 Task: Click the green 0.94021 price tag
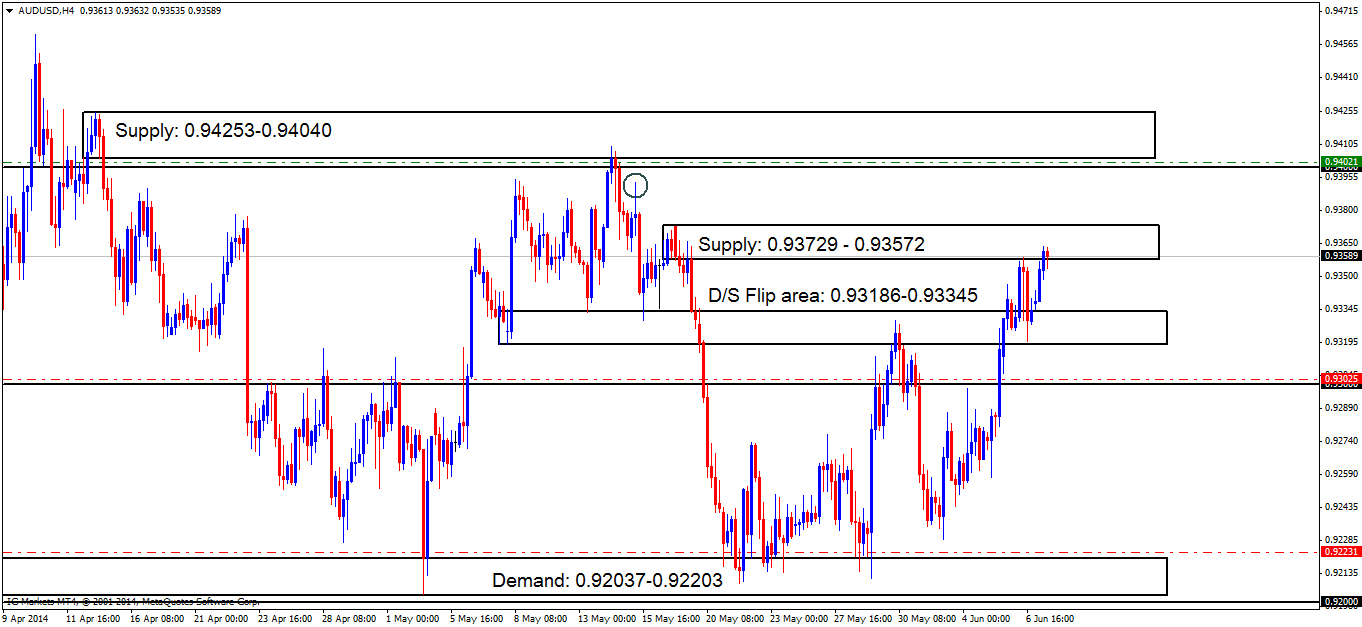pyautogui.click(x=1341, y=161)
